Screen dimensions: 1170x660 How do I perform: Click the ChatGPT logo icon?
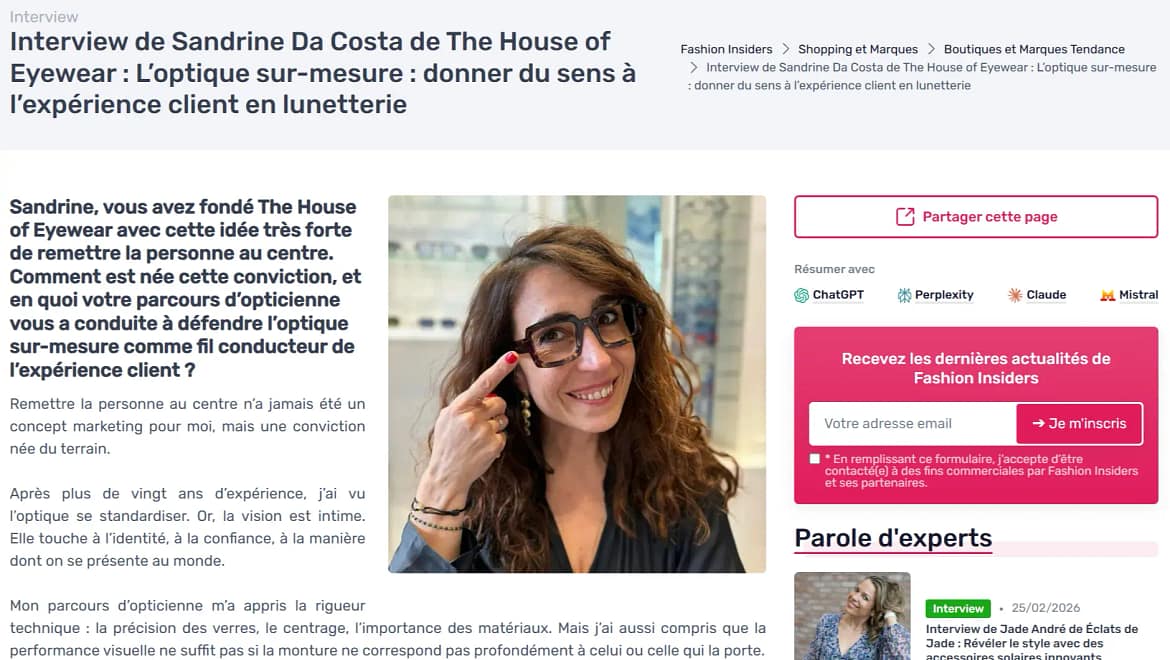(801, 295)
